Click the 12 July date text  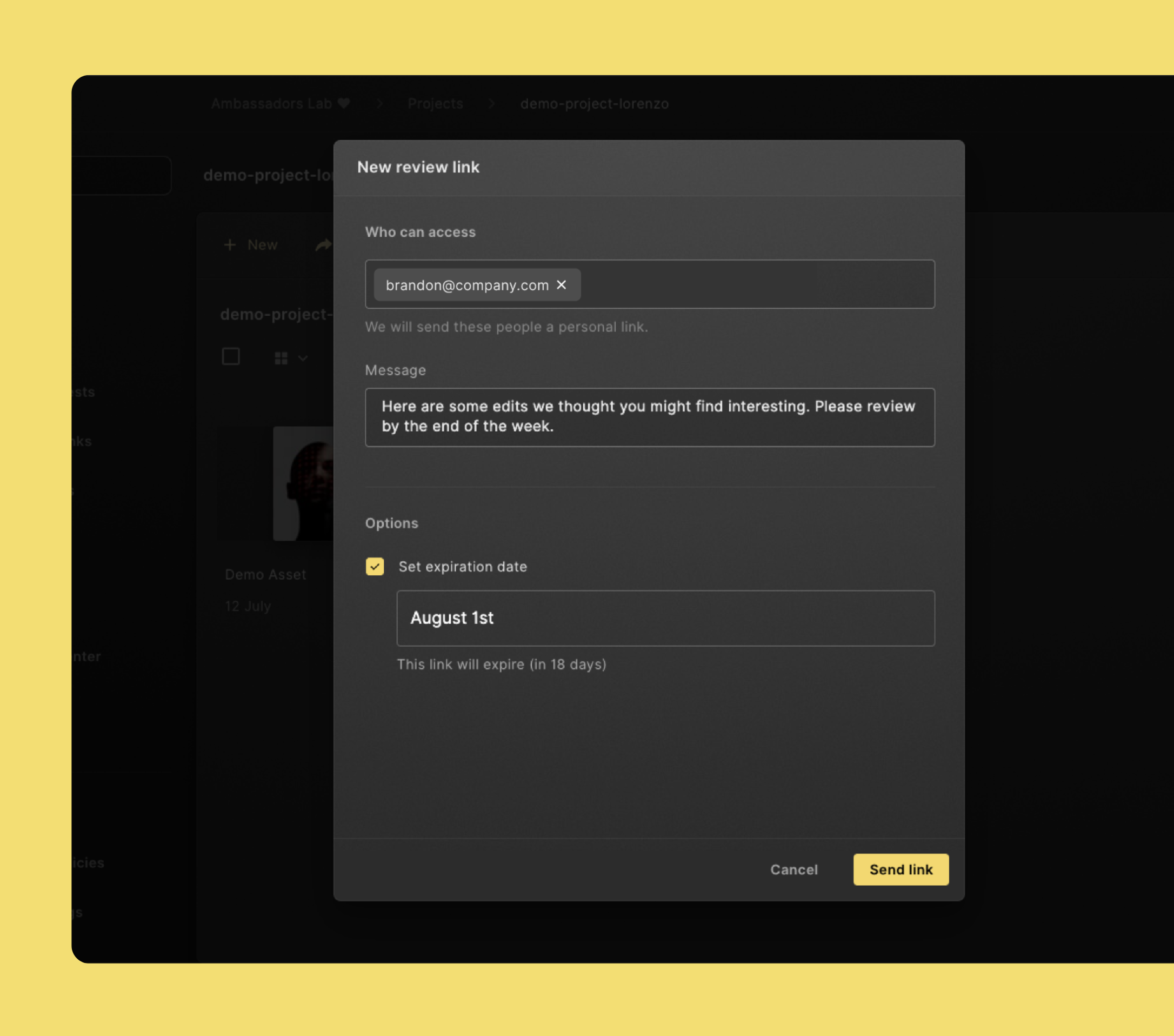[x=248, y=606]
